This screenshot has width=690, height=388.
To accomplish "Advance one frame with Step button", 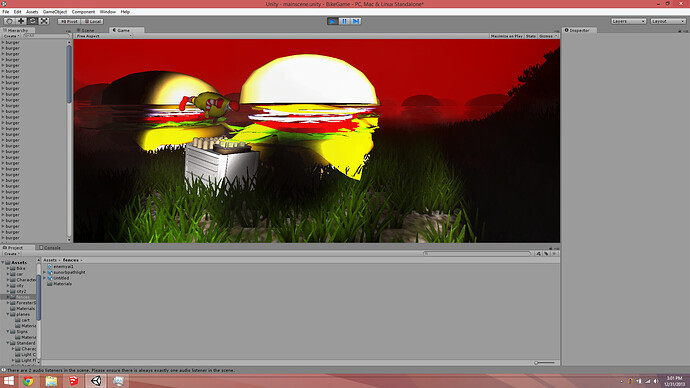I will pyautogui.click(x=356, y=21).
